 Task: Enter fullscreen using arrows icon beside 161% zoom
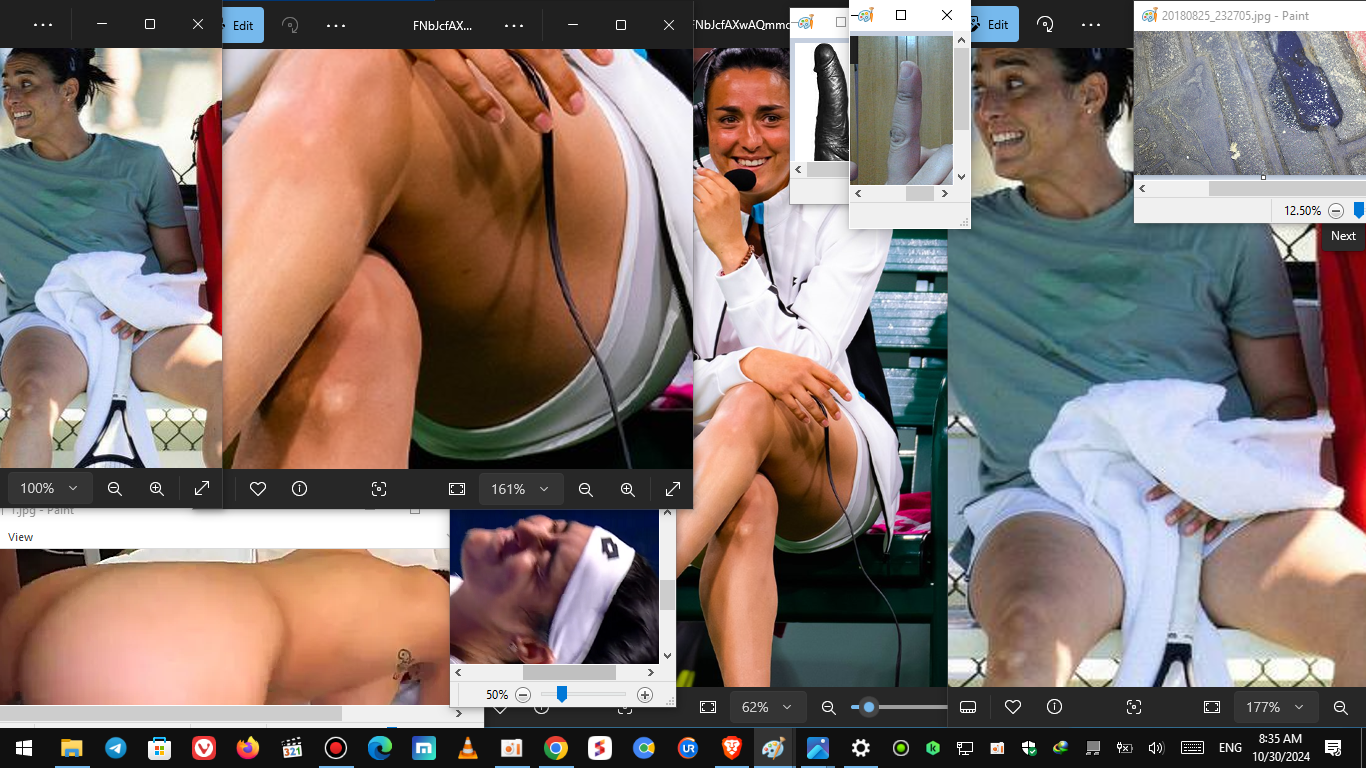(672, 489)
